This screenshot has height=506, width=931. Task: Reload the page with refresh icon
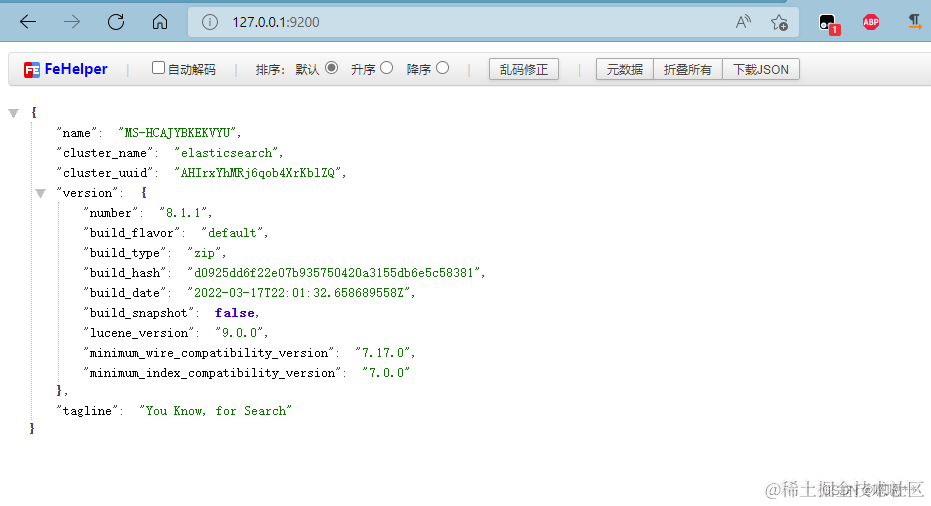coord(116,23)
